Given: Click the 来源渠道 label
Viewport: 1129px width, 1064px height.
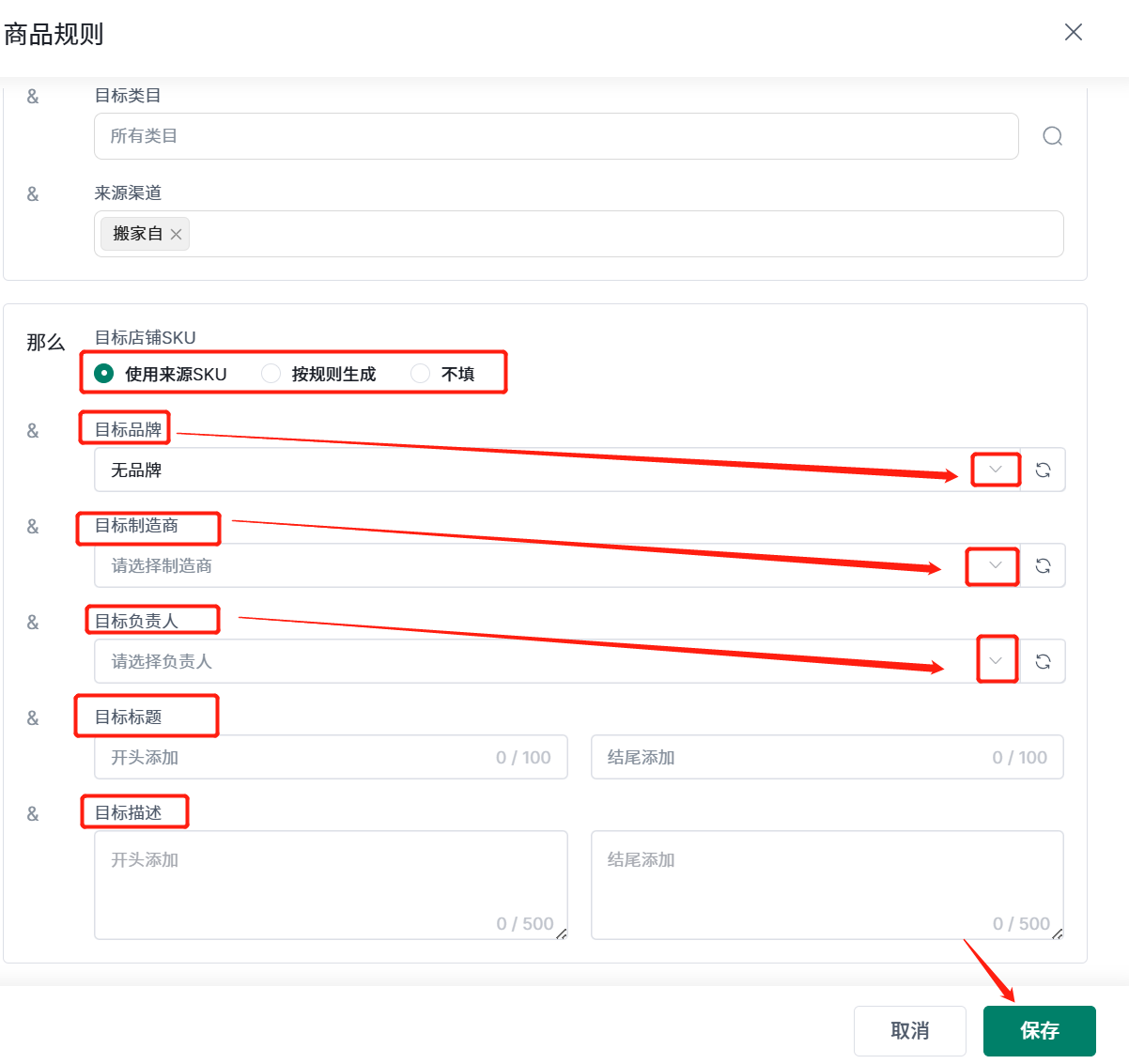Looking at the screenshot, I should tap(129, 193).
